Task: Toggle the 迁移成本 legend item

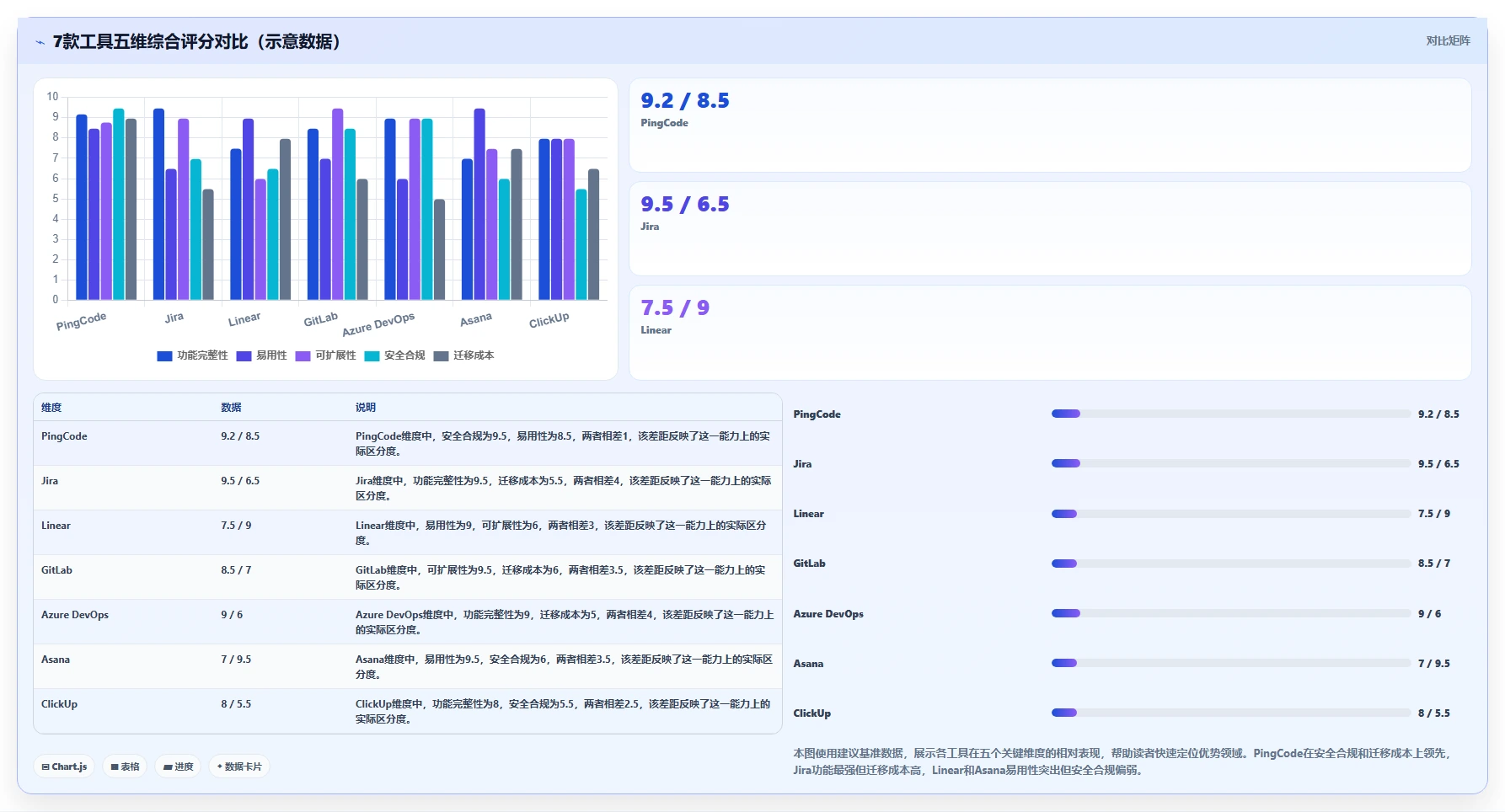Action: [464, 355]
